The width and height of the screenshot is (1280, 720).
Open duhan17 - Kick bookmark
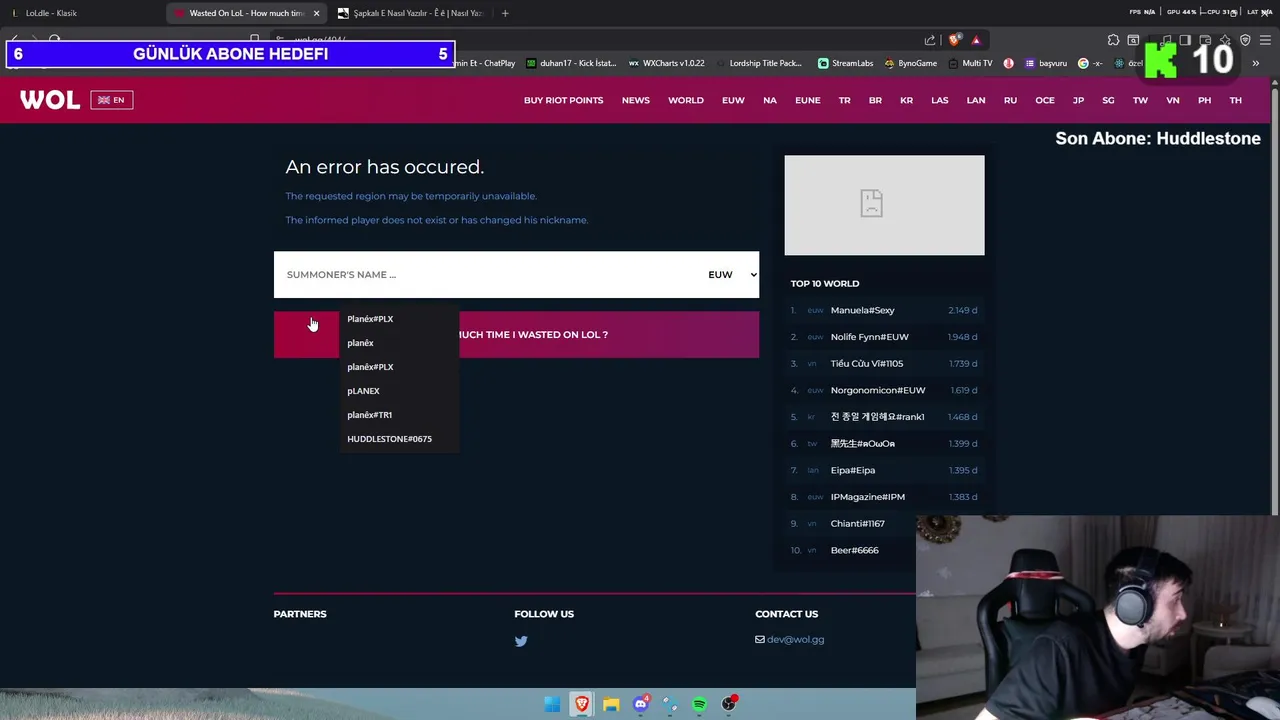571,63
